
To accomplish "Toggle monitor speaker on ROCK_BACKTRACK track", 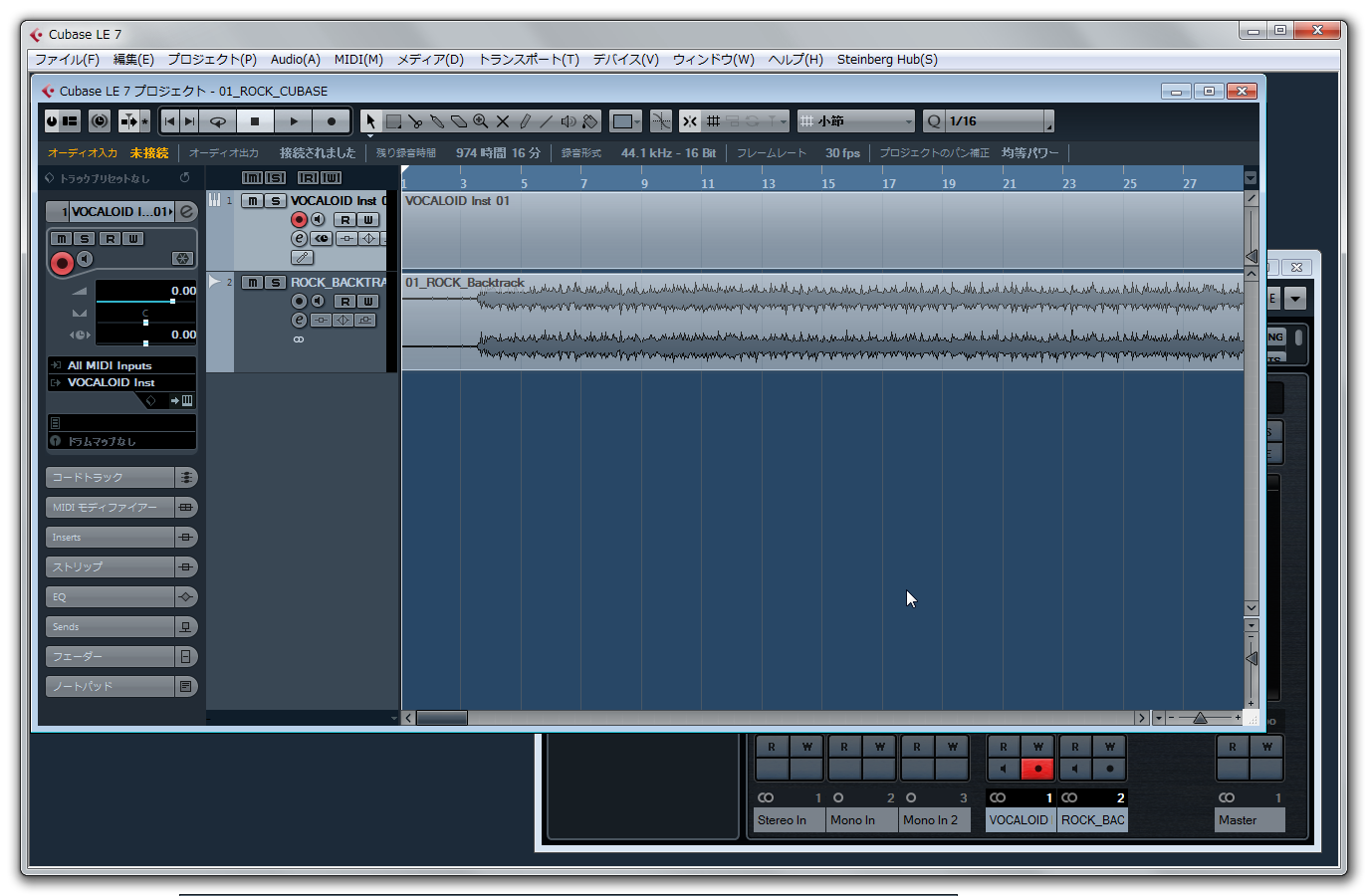I will (318, 302).
